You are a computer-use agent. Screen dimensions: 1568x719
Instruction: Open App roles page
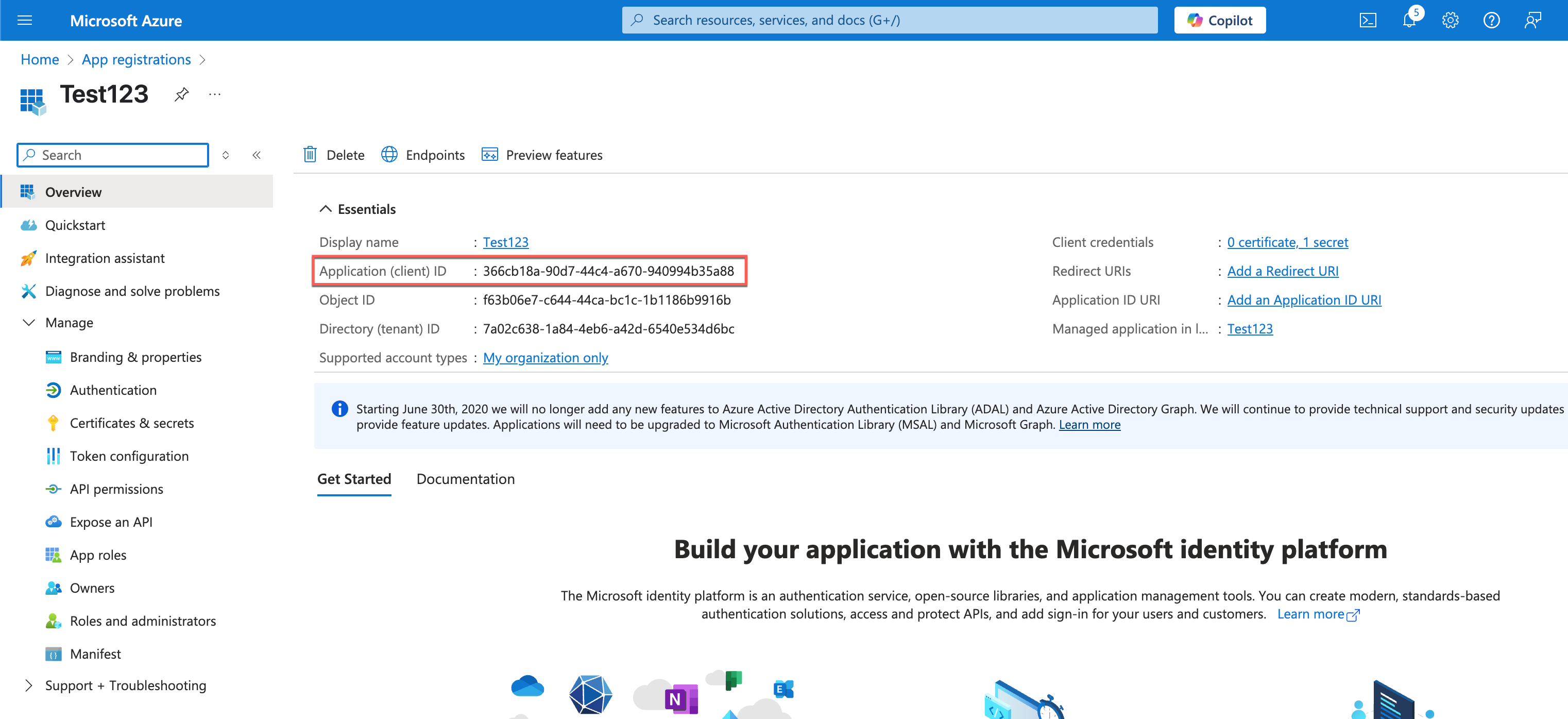pyautogui.click(x=98, y=555)
